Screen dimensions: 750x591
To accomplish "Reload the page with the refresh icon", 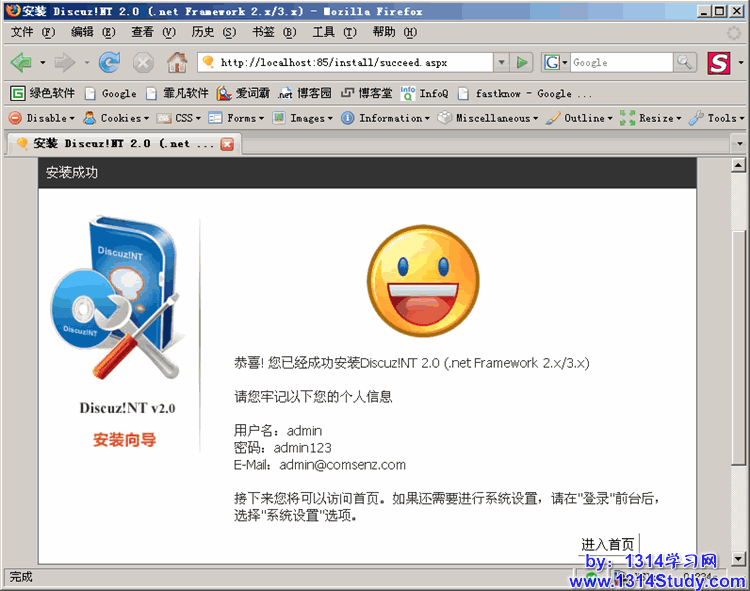I will pos(109,62).
